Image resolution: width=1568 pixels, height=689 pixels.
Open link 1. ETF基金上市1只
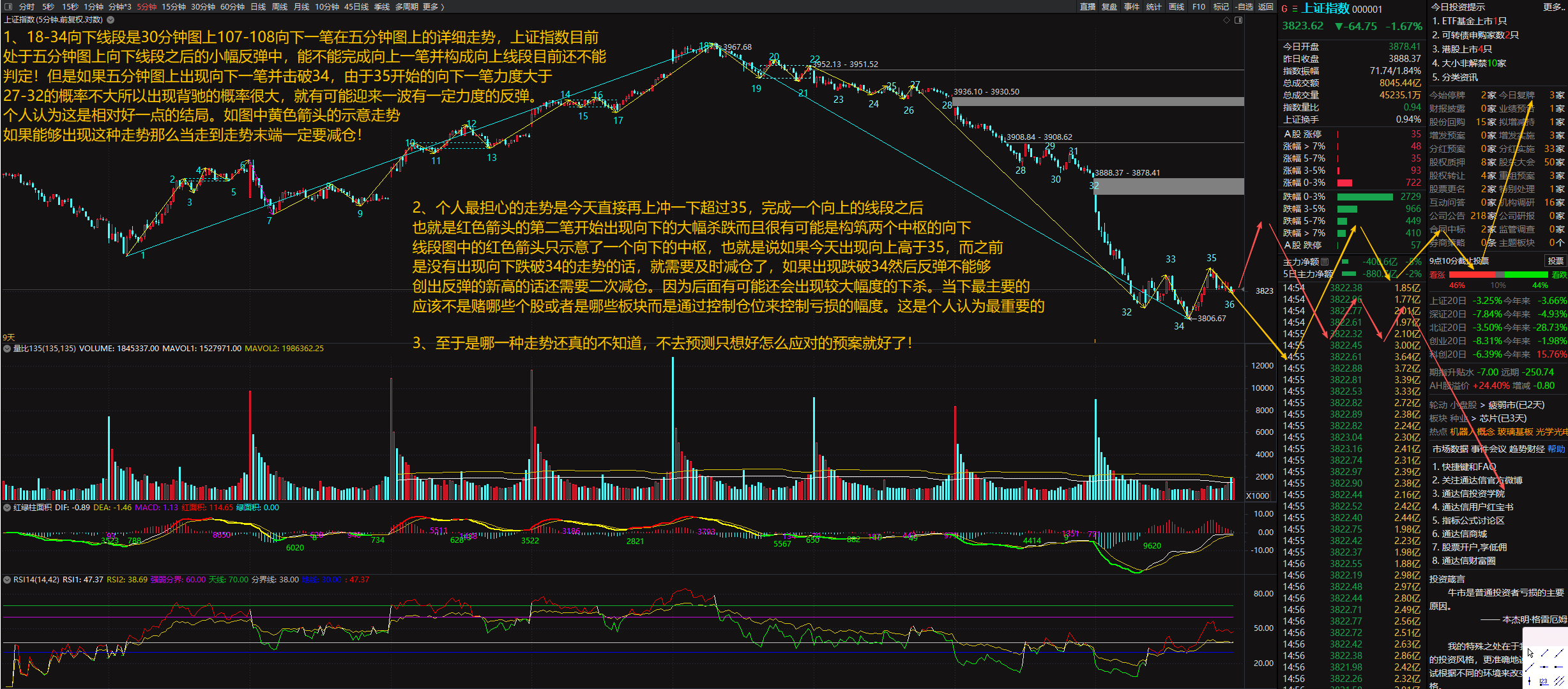[x=1469, y=20]
